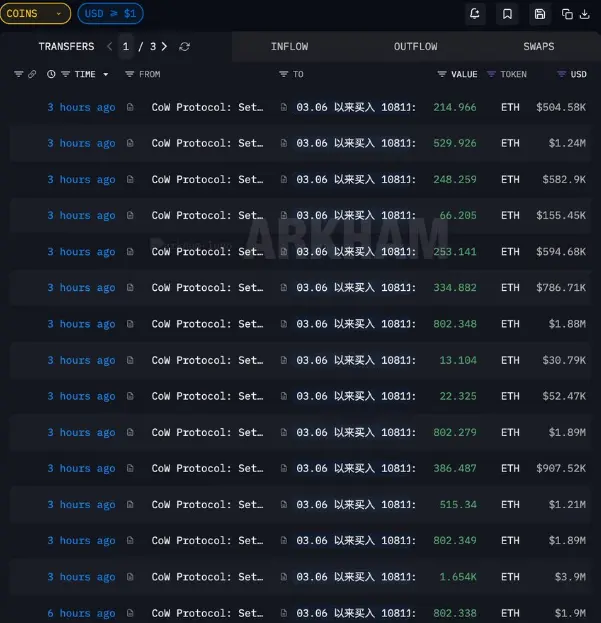Viewport: 601px width, 623px height.
Task: Click value 334.882 in table
Action: [455, 287]
